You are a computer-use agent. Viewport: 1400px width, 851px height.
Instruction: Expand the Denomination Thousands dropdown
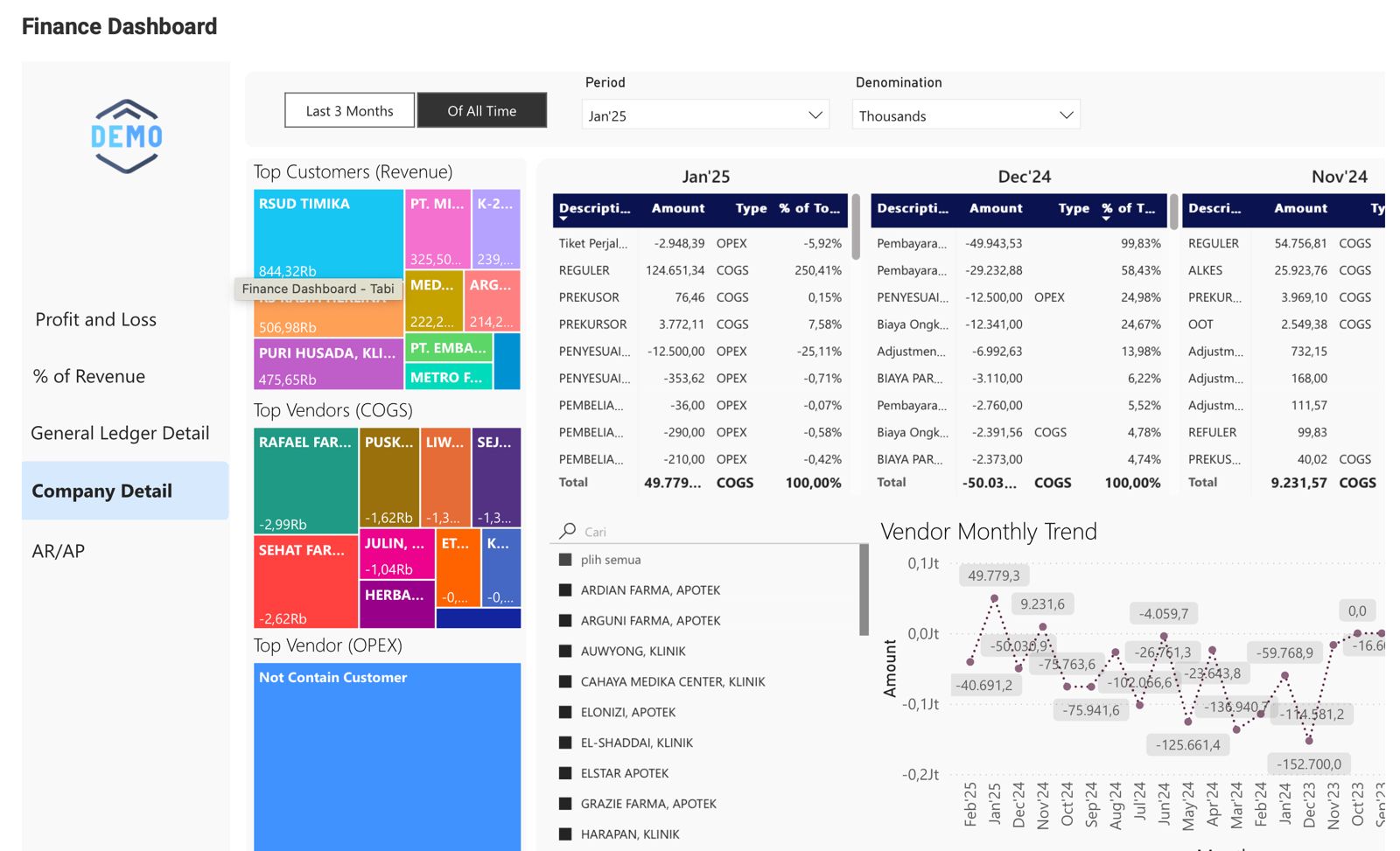pos(966,115)
